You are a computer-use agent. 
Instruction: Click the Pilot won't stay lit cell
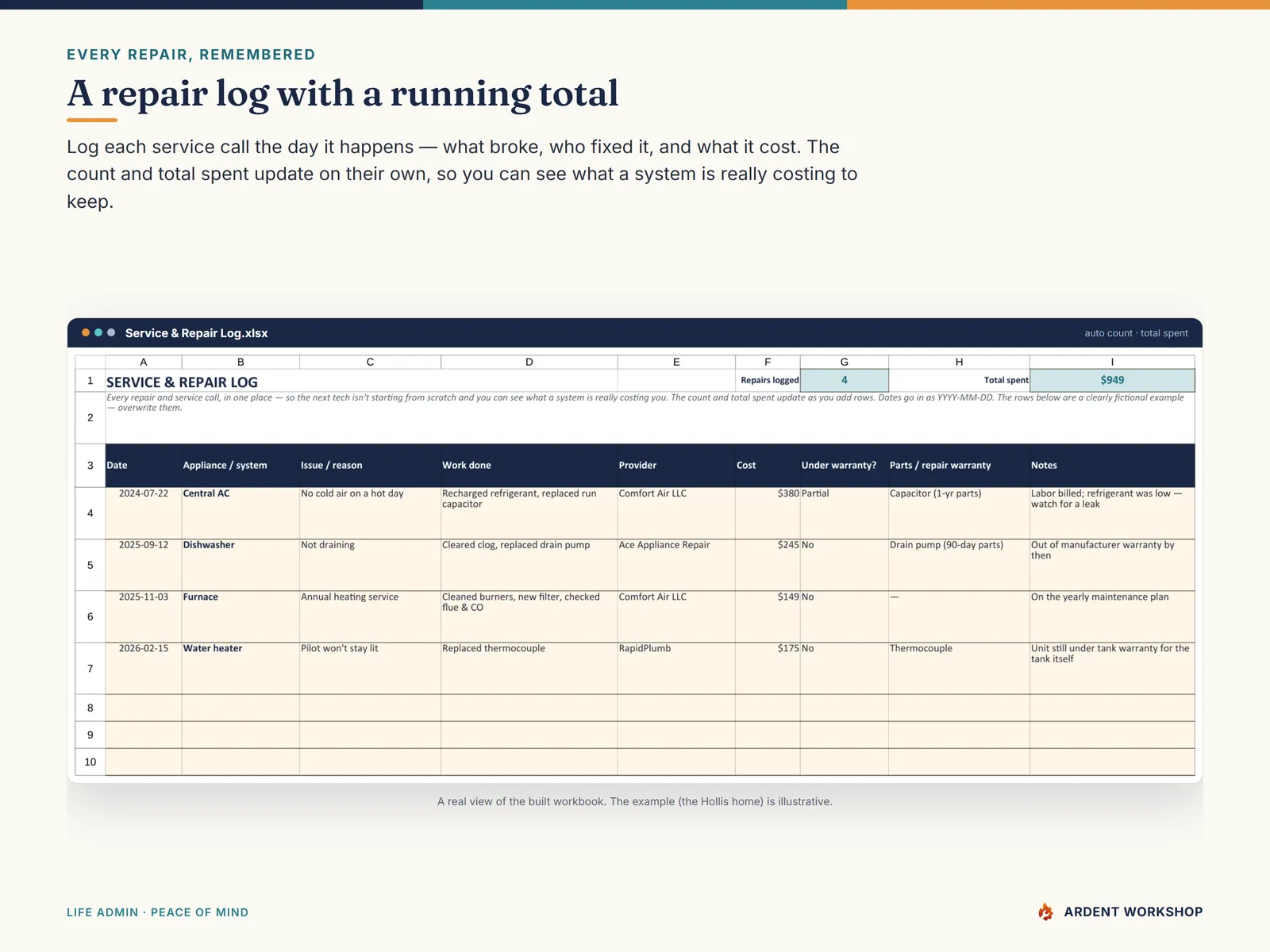pyautogui.click(x=370, y=668)
